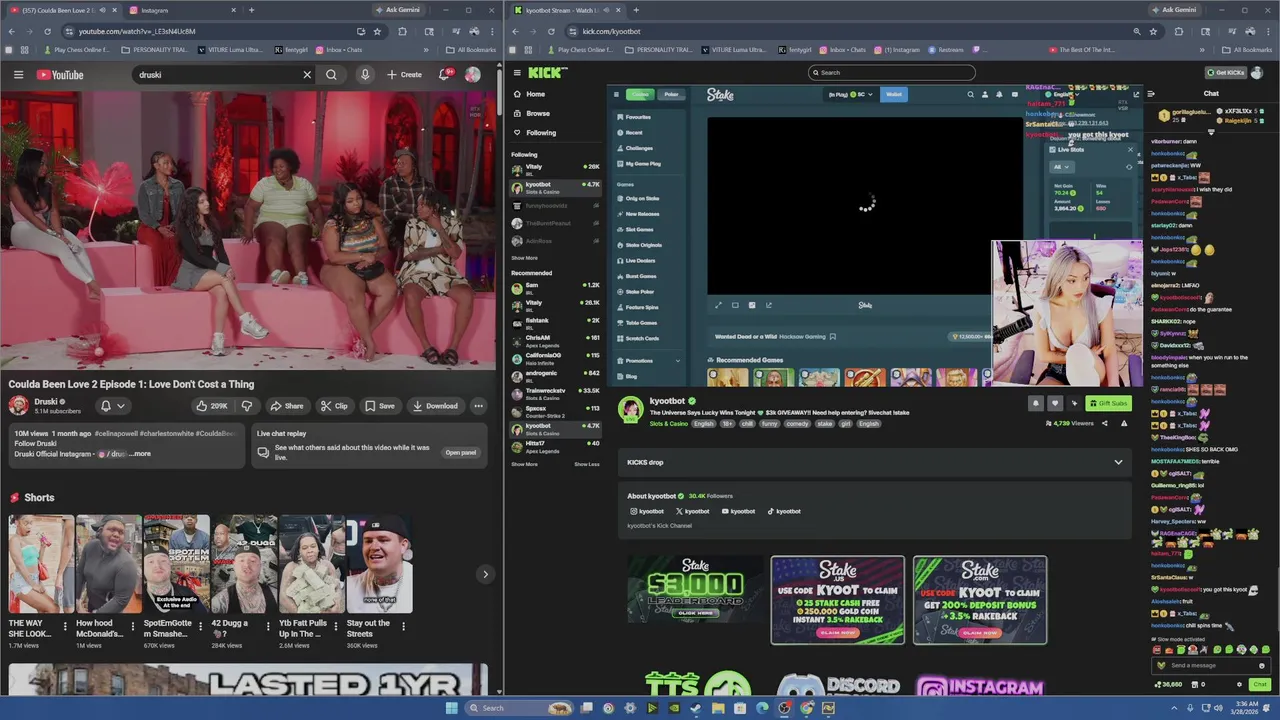The height and width of the screenshot is (720, 1280).
Task: Follow kyootbot with the heart button
Action: [x=1054, y=403]
